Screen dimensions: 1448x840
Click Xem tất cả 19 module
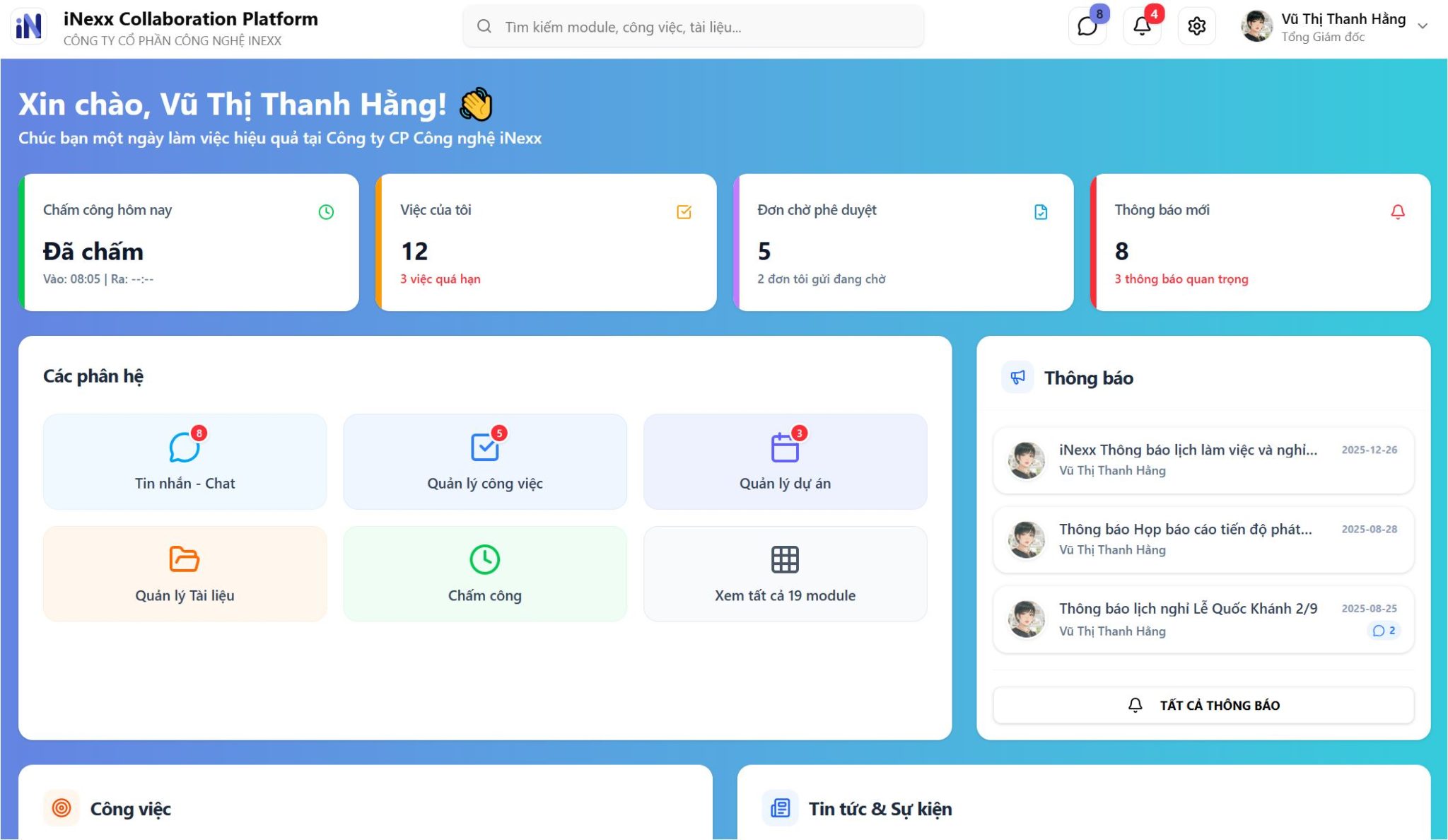click(x=785, y=573)
